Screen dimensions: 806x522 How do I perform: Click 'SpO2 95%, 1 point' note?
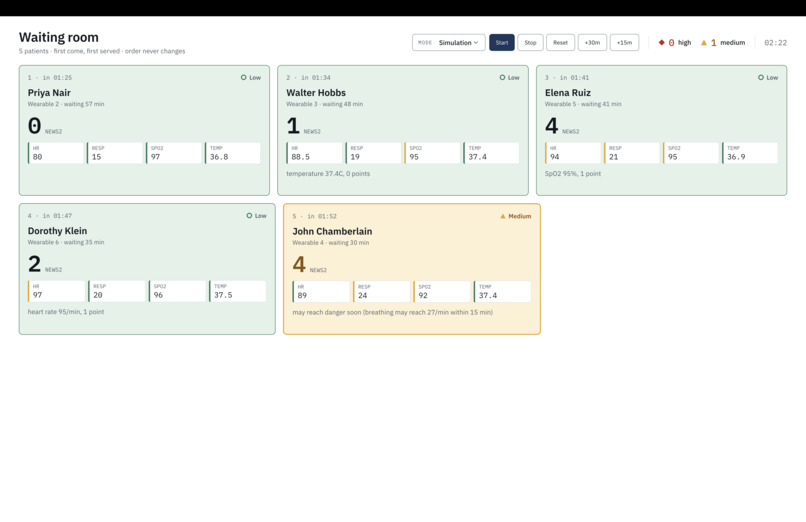(573, 174)
